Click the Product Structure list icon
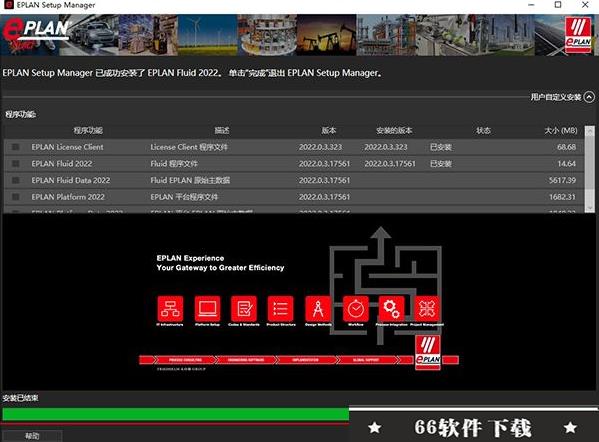The width and height of the screenshot is (599, 442). [x=281, y=309]
